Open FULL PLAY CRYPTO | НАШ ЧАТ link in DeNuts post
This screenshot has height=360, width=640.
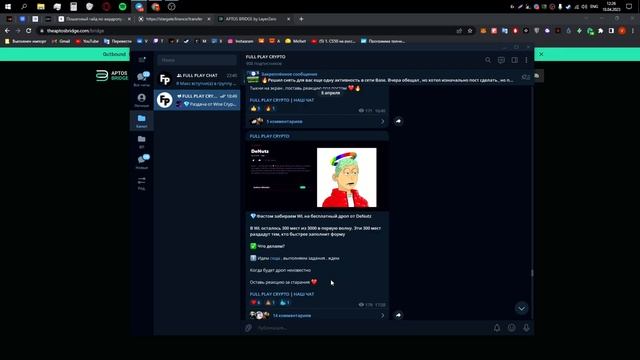coord(282,294)
